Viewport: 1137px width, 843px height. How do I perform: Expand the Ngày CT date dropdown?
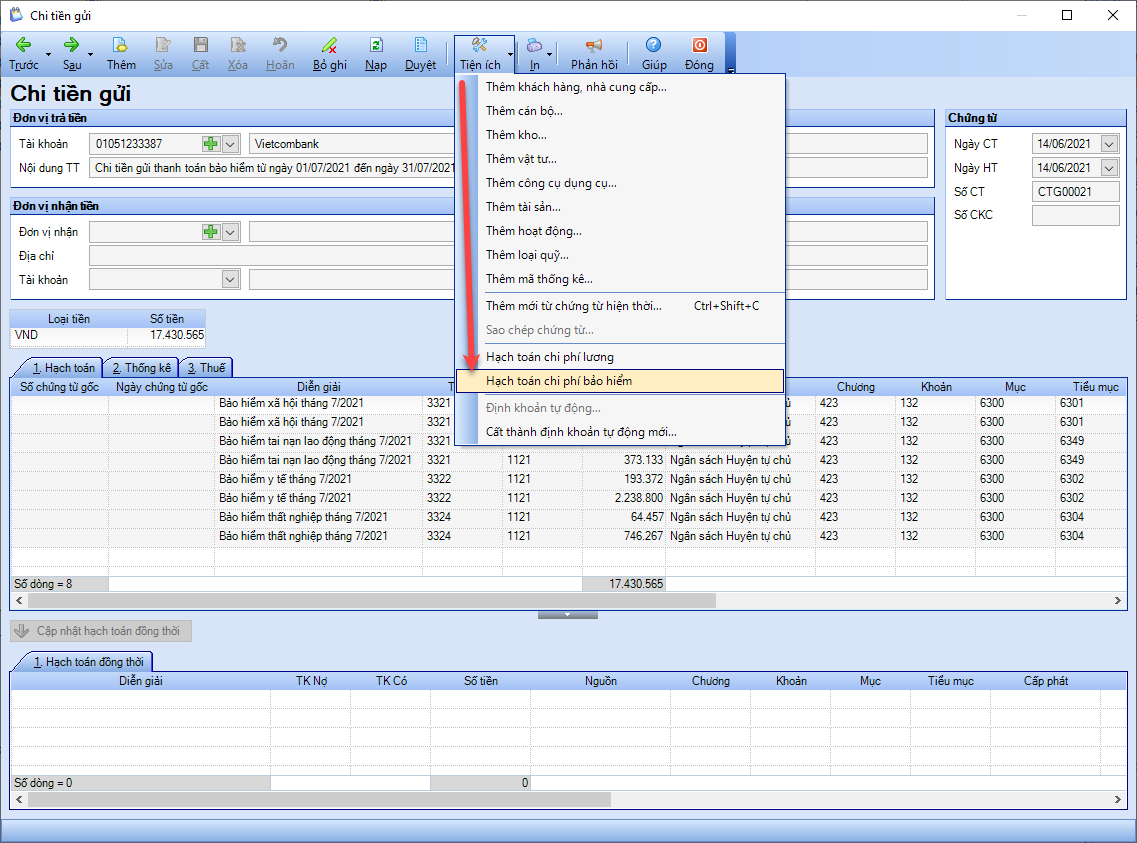tap(1109, 144)
